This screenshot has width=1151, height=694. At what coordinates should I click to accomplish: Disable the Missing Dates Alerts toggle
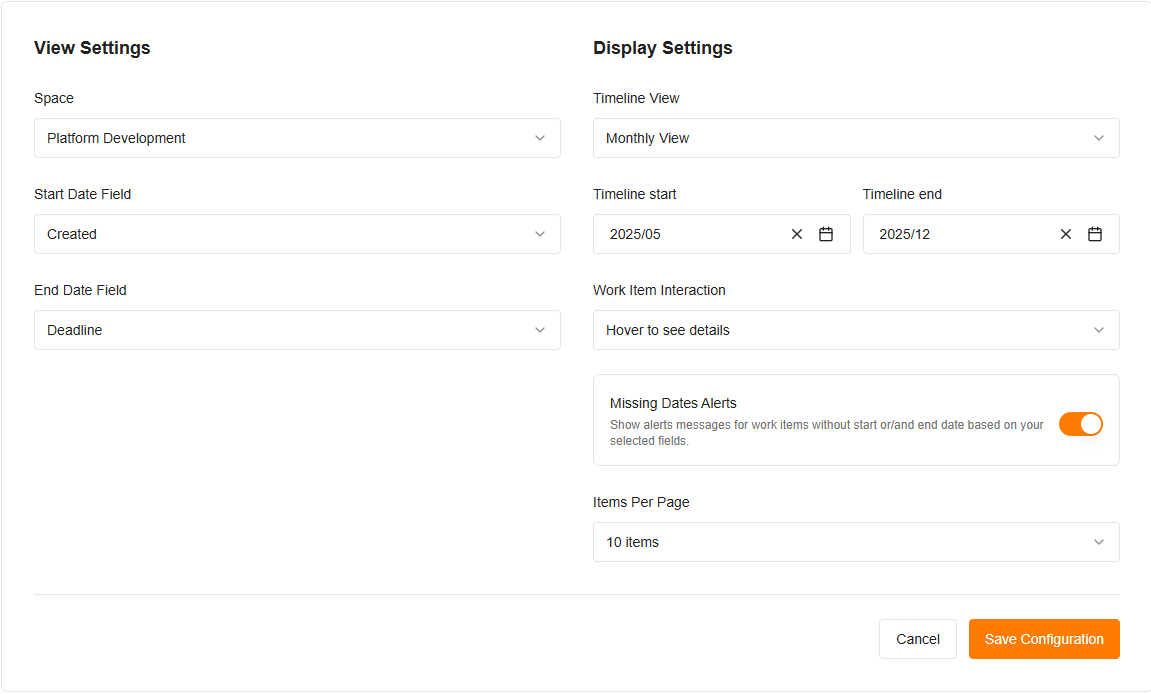pos(1081,424)
